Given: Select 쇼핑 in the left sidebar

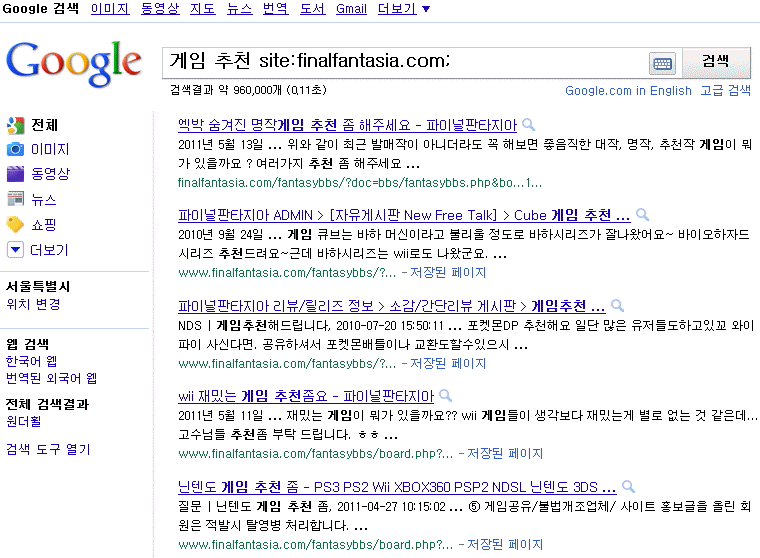Looking at the screenshot, I should [x=44, y=224].
